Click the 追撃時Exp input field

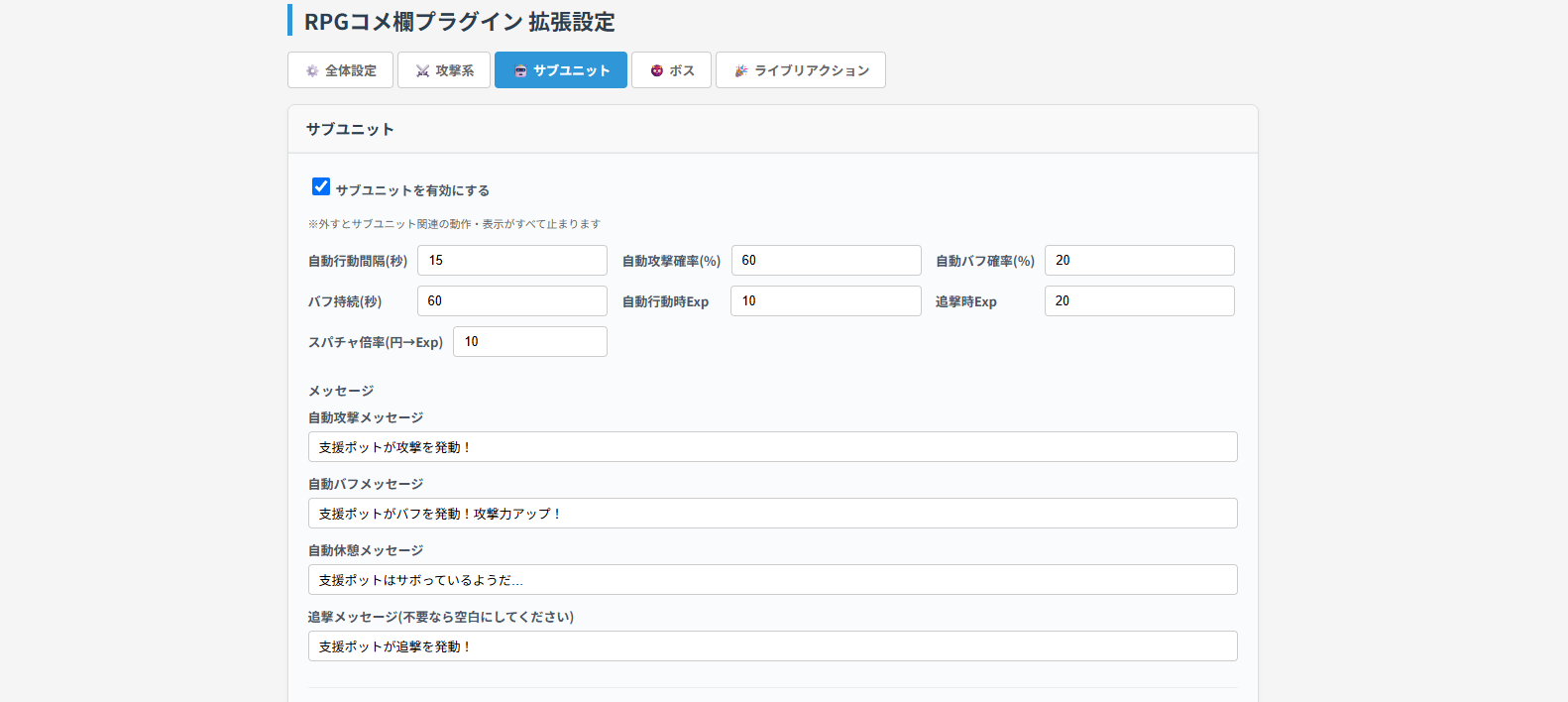click(x=1140, y=301)
